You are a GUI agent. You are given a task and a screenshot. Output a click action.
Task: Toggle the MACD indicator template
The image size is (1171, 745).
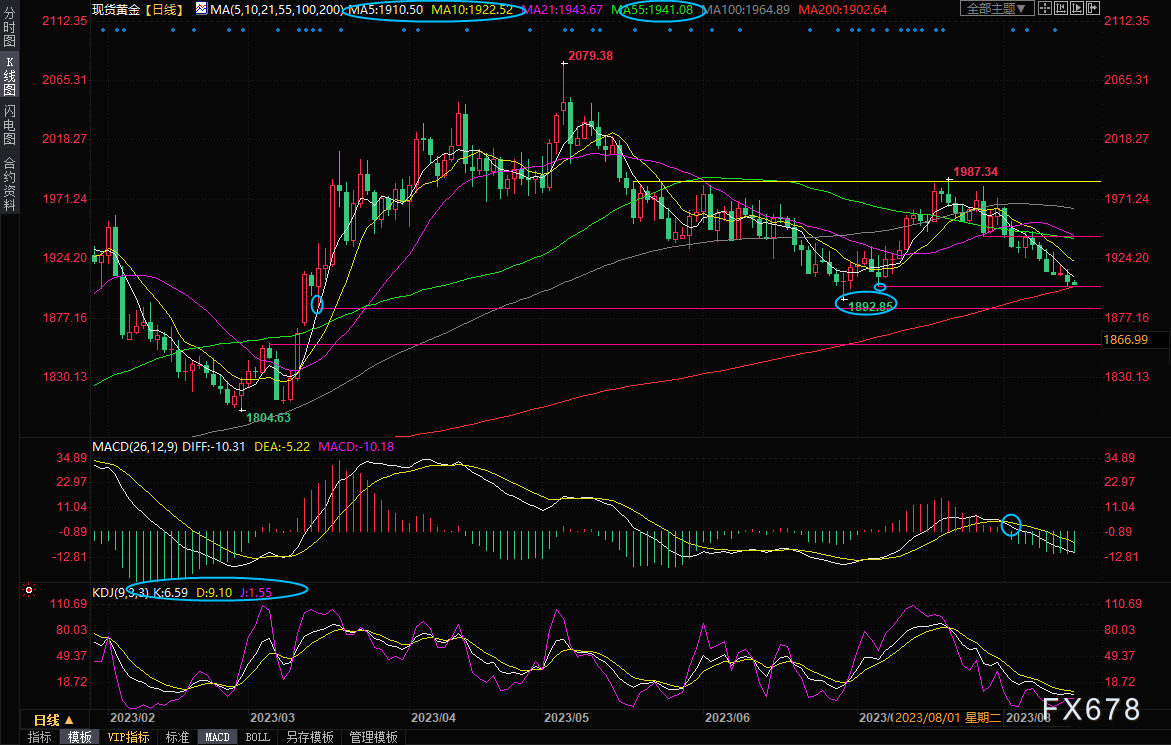(217, 737)
